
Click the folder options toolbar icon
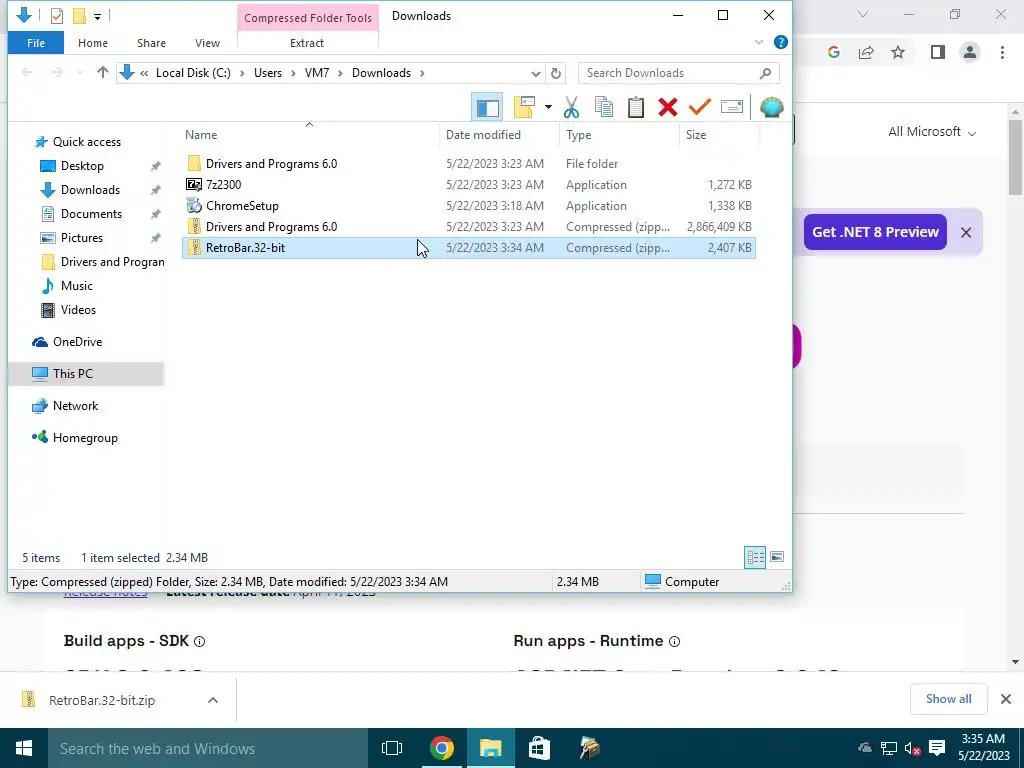click(x=524, y=107)
